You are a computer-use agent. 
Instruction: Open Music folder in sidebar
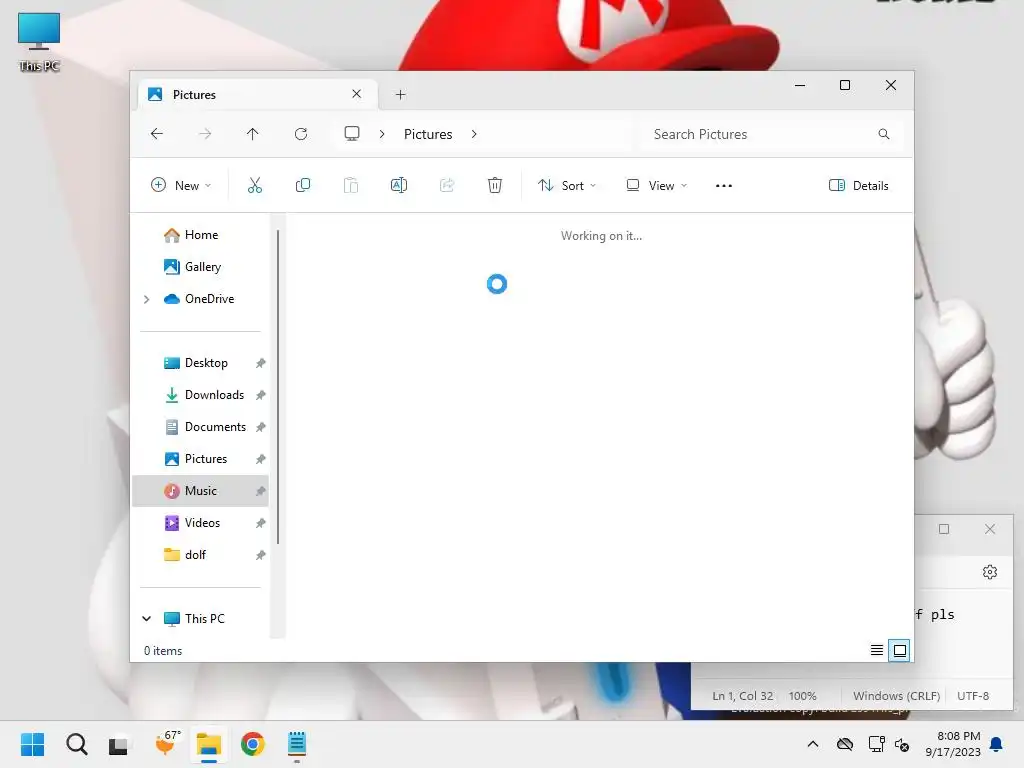(x=201, y=491)
